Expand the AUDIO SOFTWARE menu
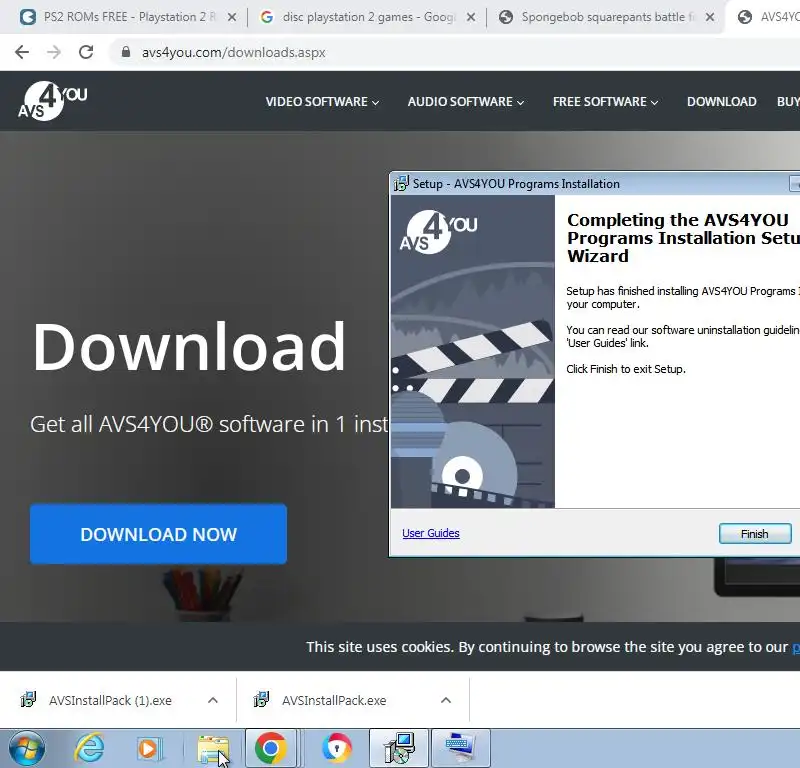800x768 pixels. tap(465, 102)
